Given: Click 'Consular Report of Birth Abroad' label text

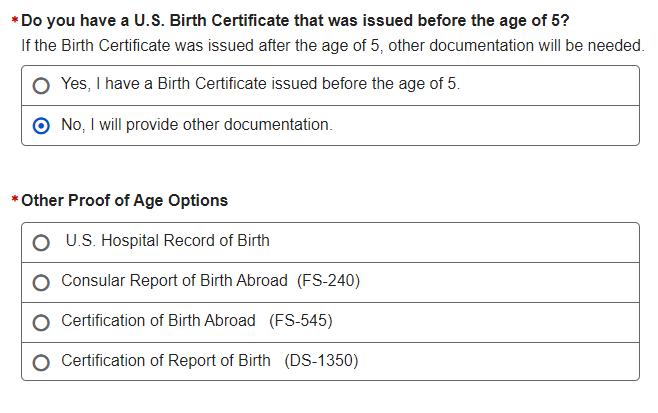Looking at the screenshot, I should (x=174, y=281).
